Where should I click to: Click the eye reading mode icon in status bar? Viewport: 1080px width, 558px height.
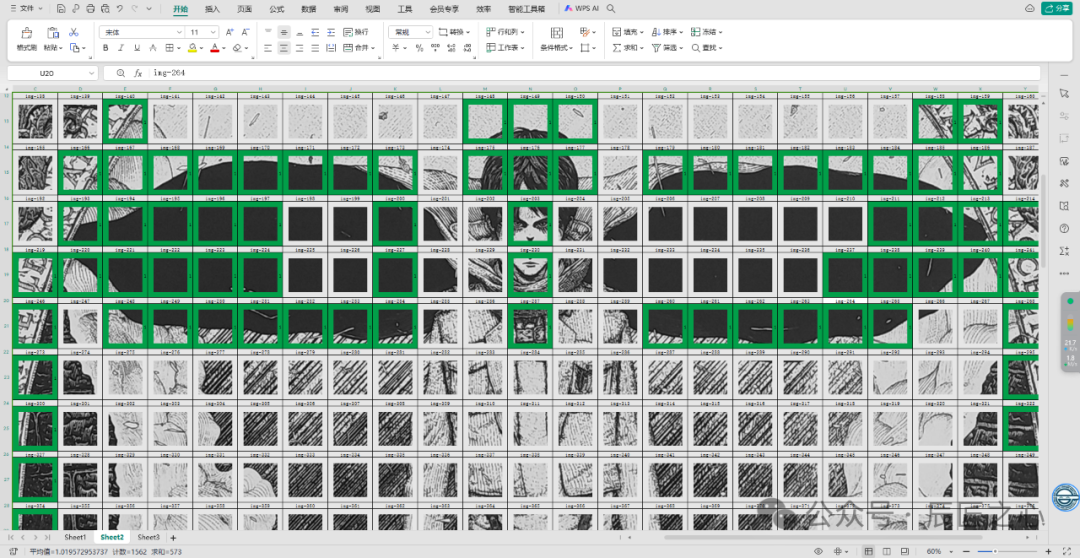coord(818,551)
